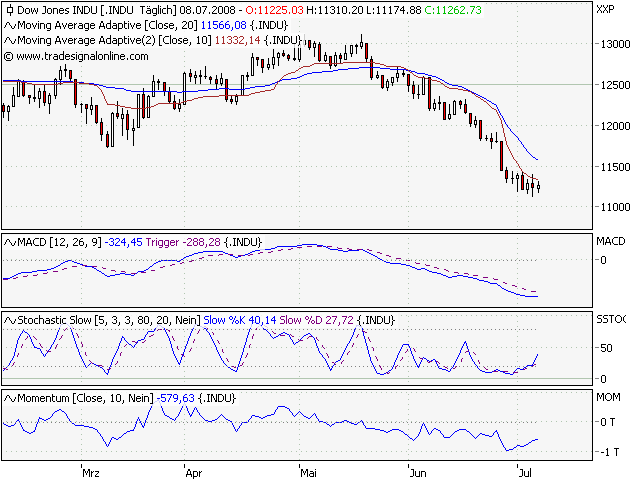640x480 pixels.
Task: Click the MACD axis label on right
Action: tap(610, 242)
